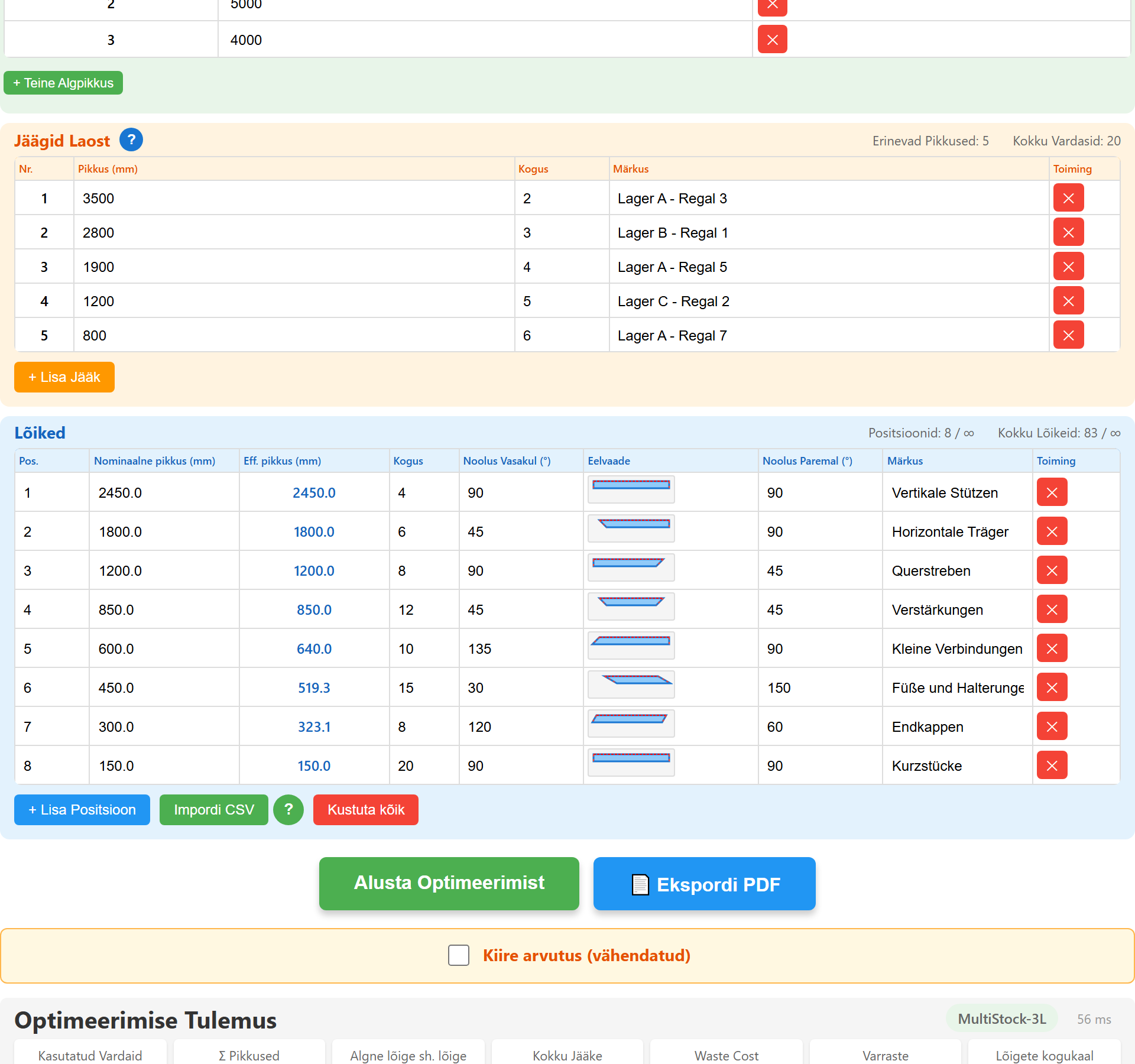
Task: Click preview shape for Horizontale Träger
Action: [631, 528]
